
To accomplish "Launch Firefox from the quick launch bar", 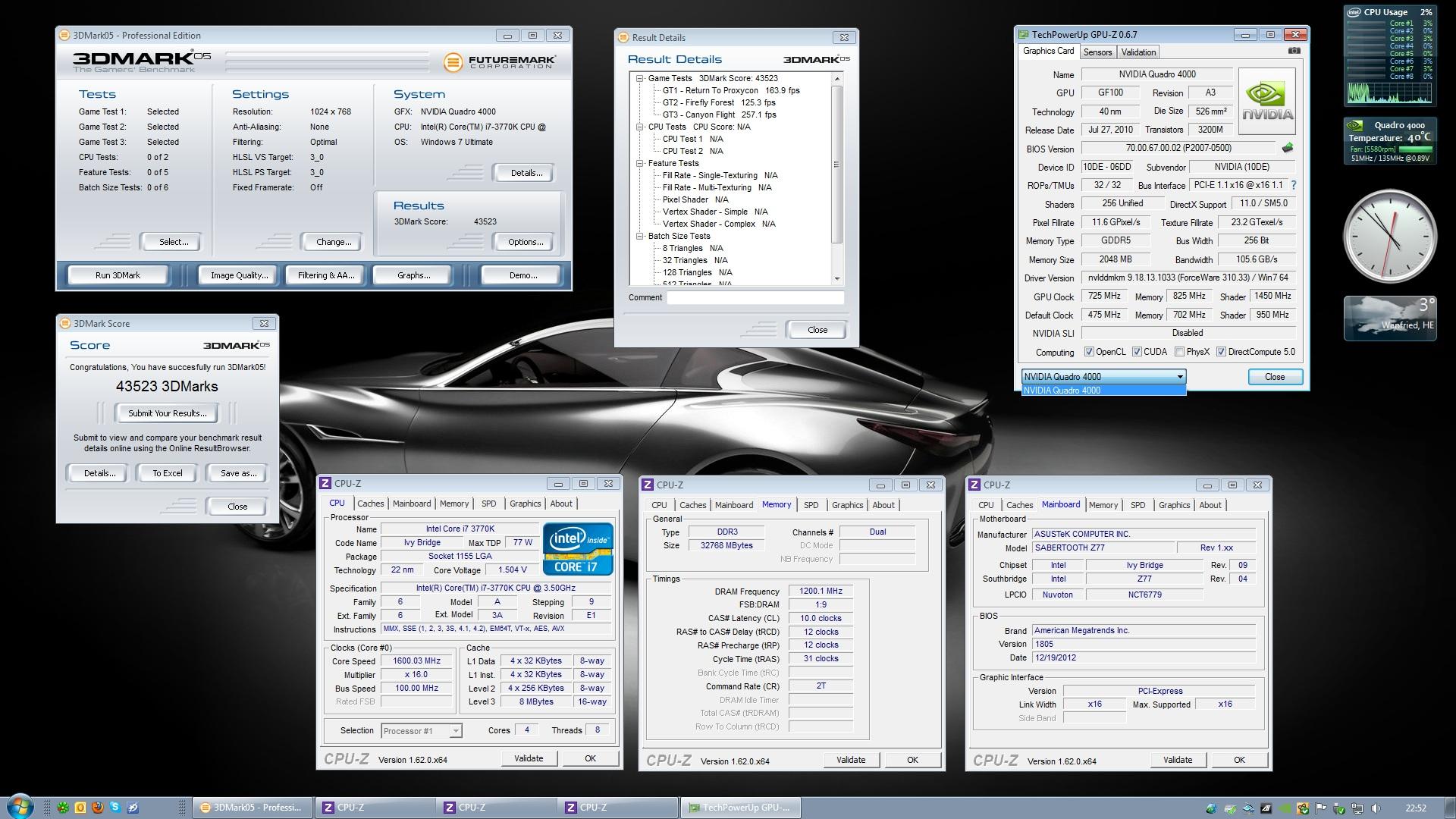I will click(97, 808).
